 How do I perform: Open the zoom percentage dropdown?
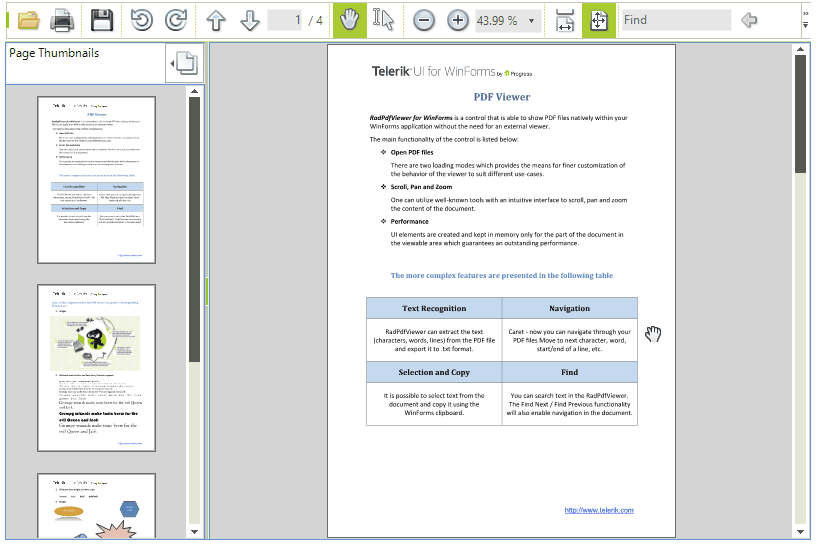532,21
